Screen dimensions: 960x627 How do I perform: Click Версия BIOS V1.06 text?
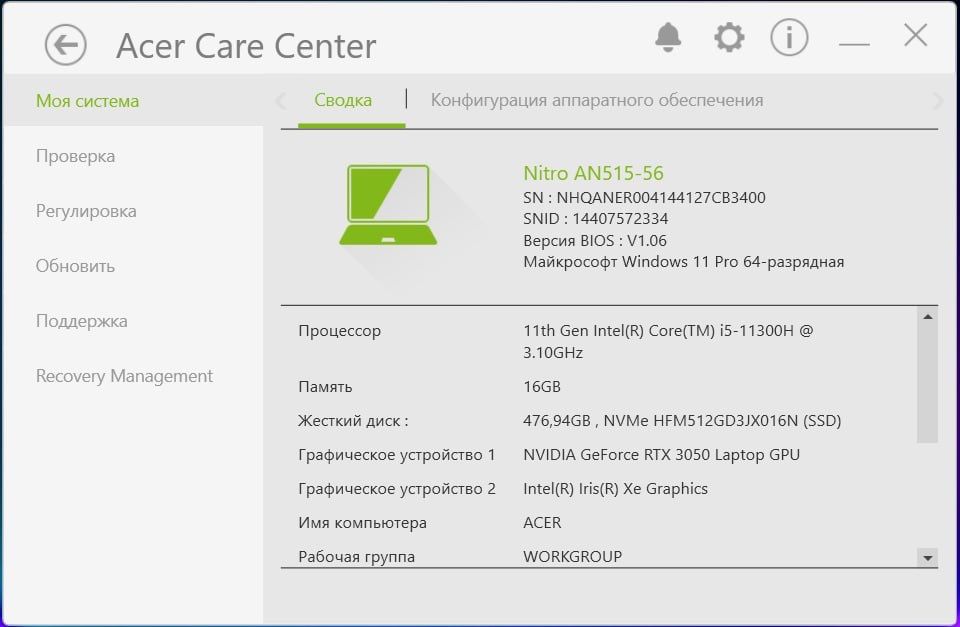[x=595, y=241]
